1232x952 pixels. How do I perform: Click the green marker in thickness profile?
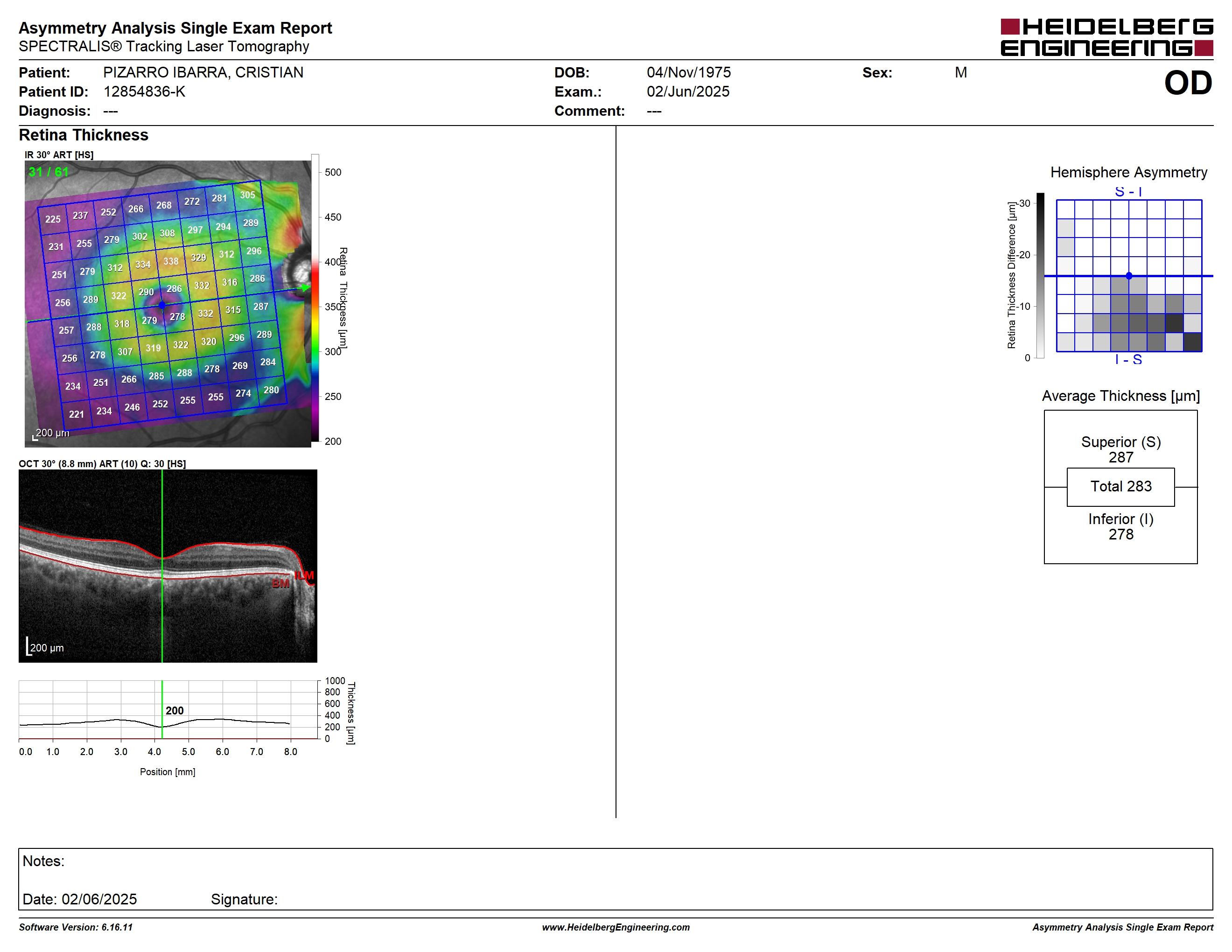click(x=162, y=709)
